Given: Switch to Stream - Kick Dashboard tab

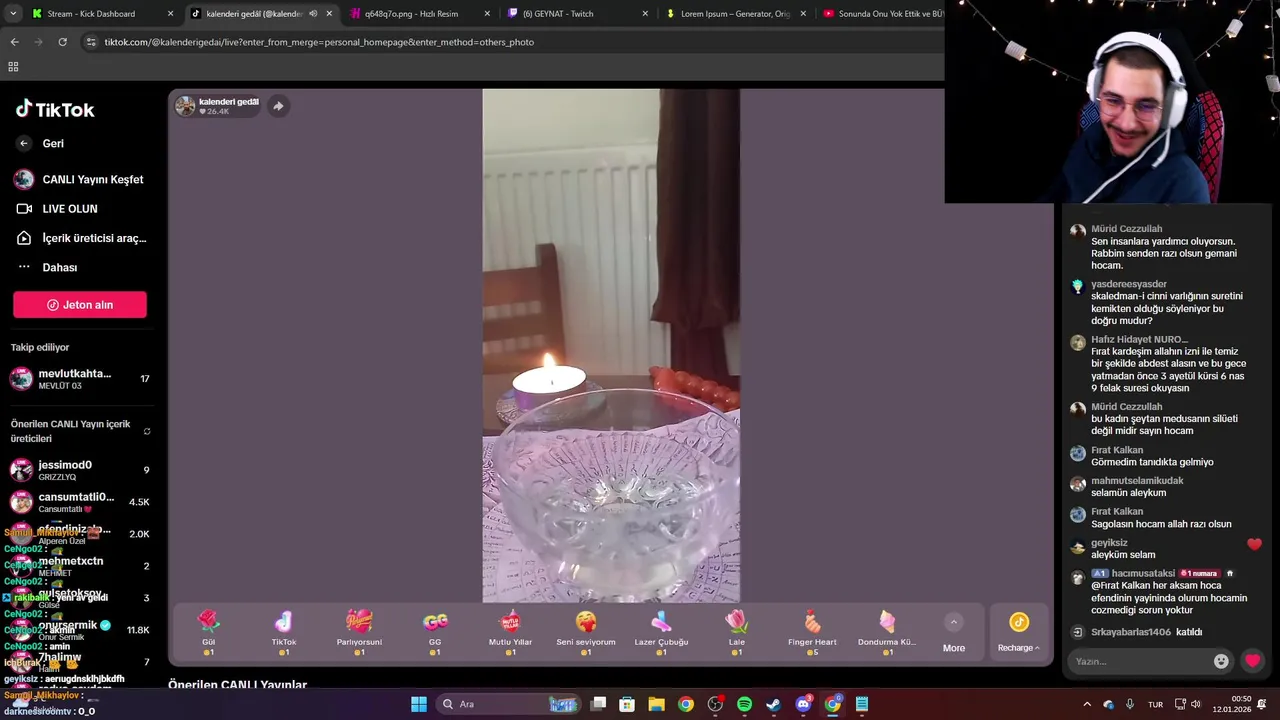Looking at the screenshot, I should (100, 14).
